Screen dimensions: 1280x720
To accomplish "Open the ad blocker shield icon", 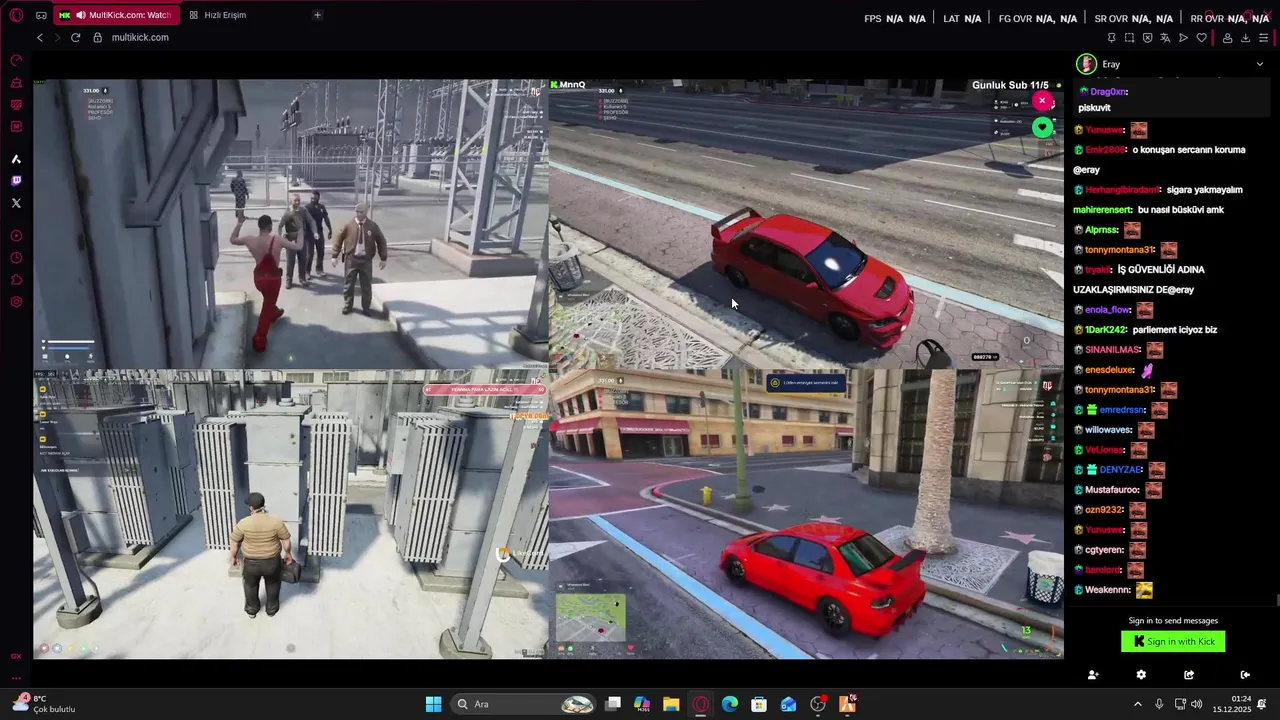I will click(x=1147, y=38).
